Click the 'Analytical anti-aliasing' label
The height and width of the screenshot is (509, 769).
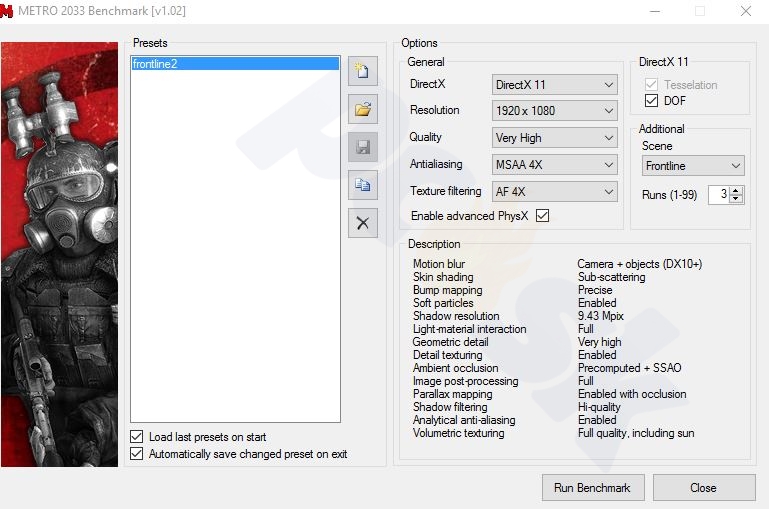(x=464, y=420)
